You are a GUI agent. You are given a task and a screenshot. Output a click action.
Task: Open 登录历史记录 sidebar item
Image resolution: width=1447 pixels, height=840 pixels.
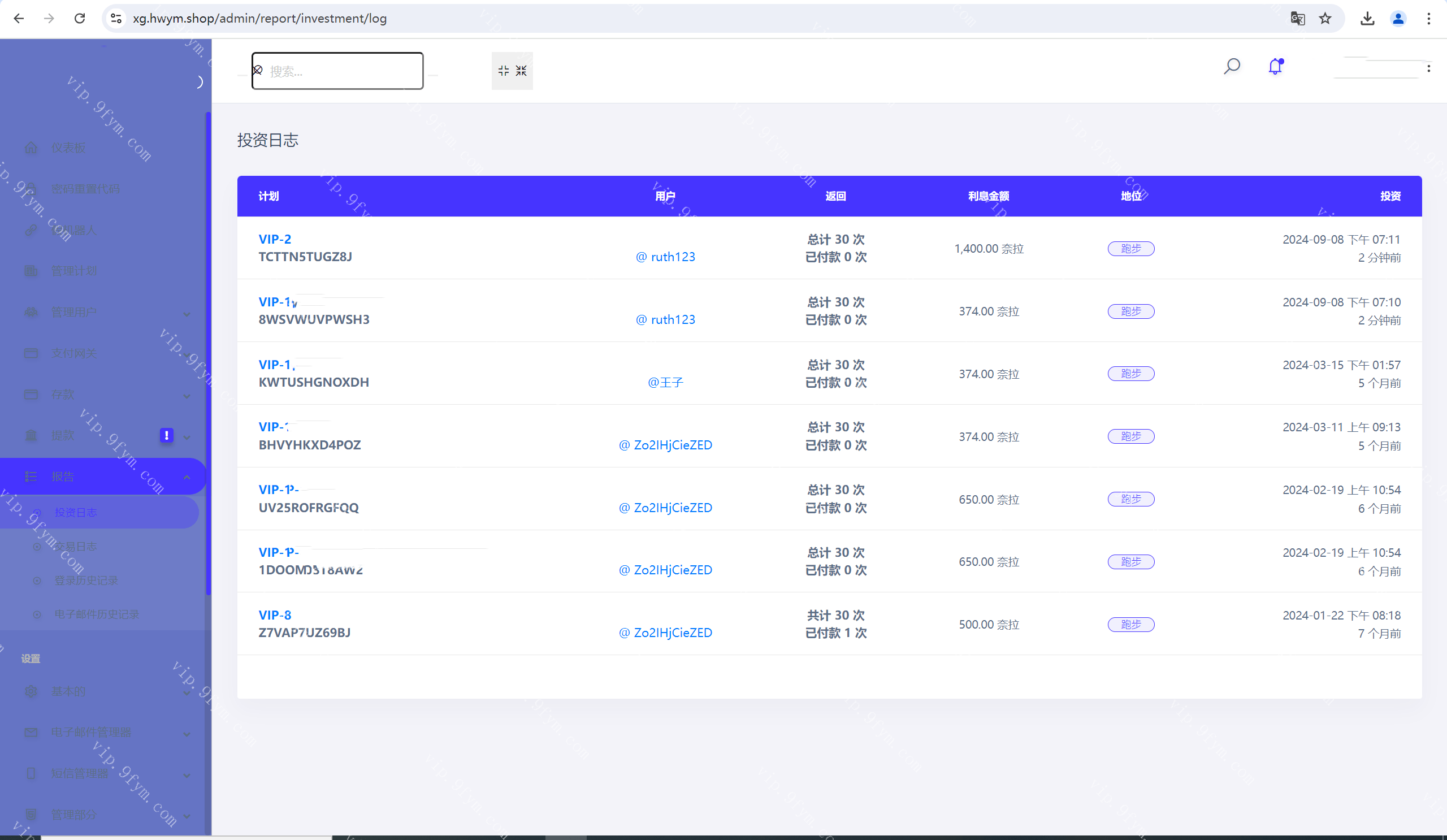pos(85,581)
